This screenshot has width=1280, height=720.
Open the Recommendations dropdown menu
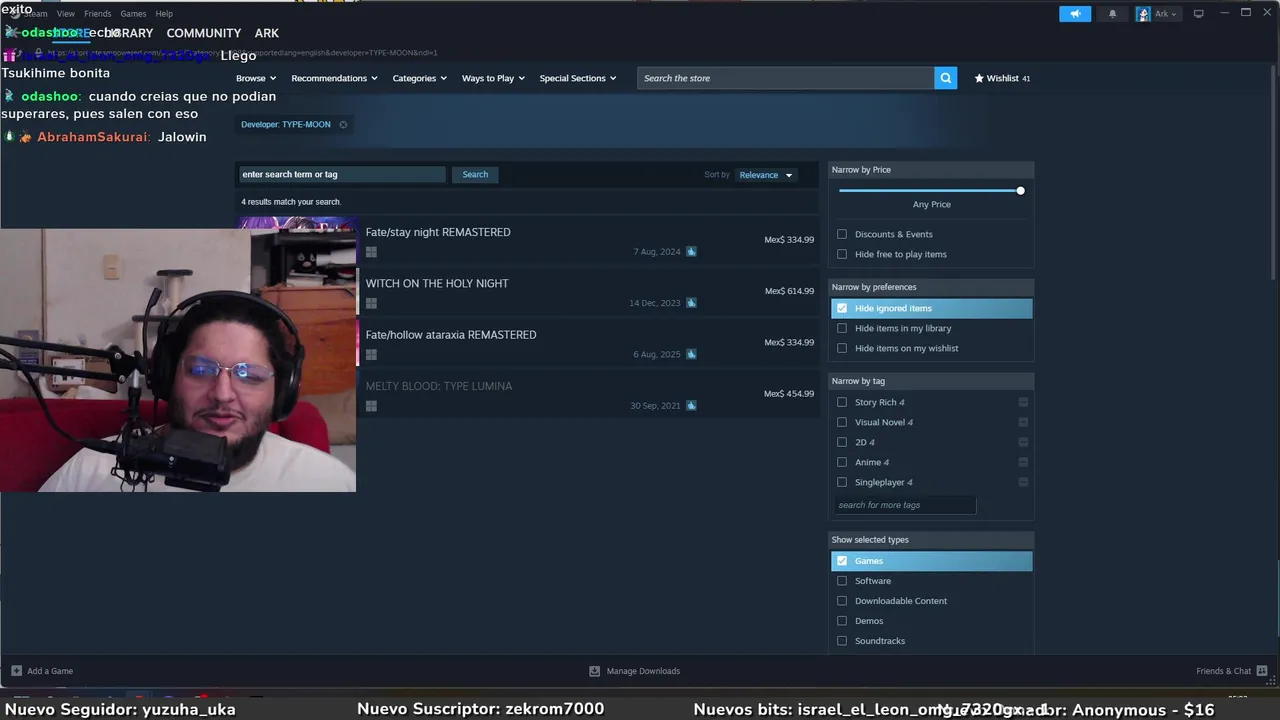[334, 78]
